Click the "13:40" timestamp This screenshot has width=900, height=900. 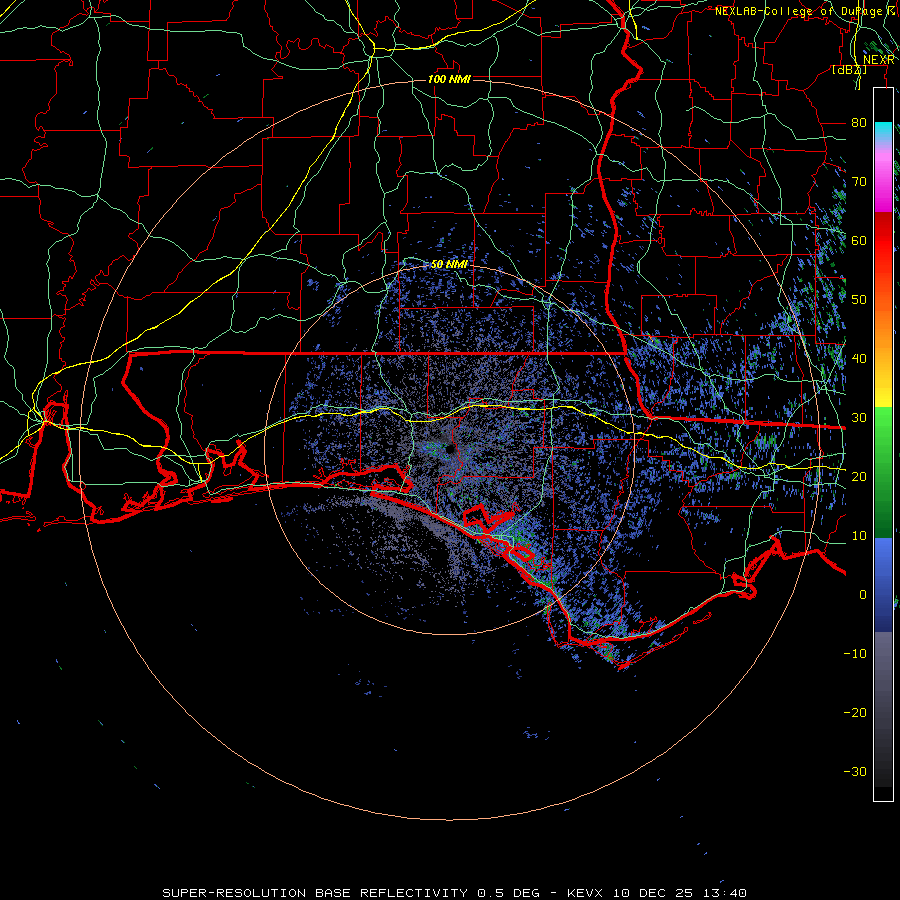726,893
